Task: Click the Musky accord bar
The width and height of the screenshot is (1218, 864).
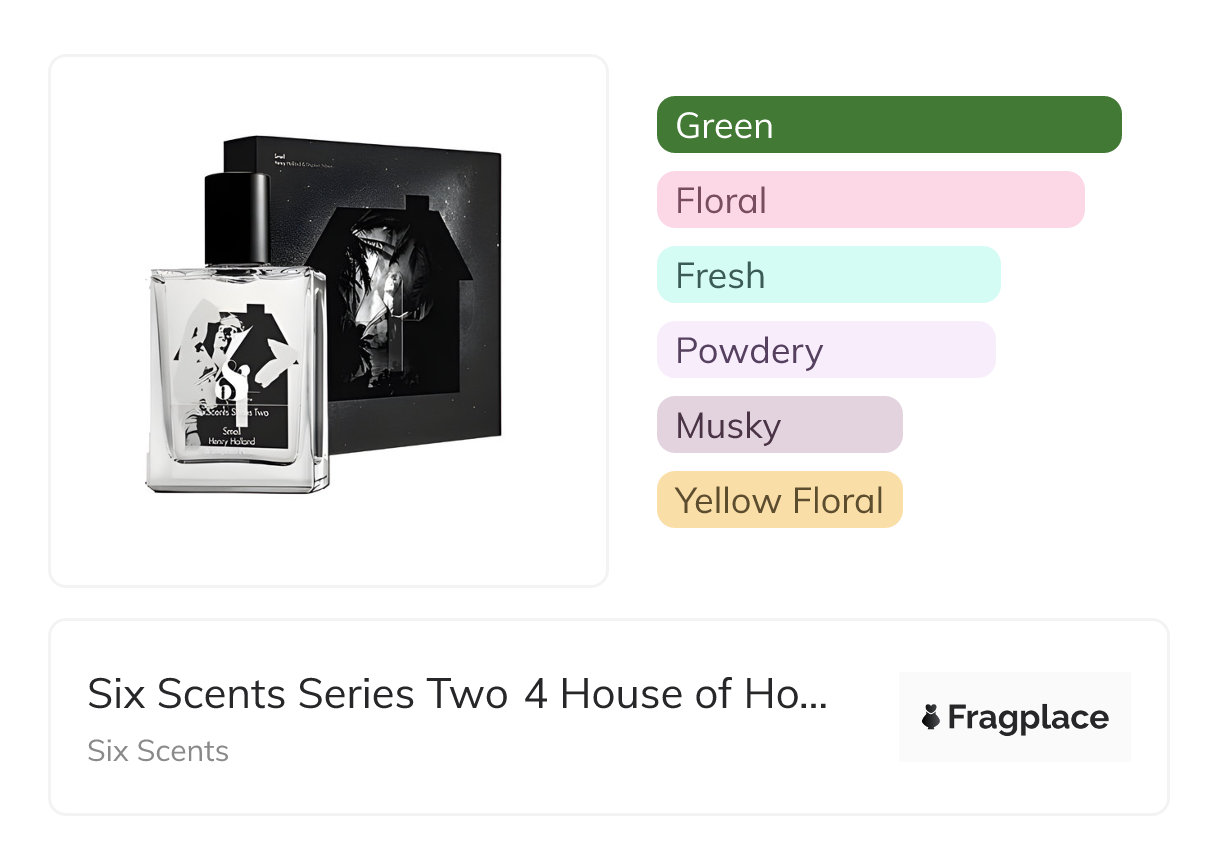Action: pos(780,425)
